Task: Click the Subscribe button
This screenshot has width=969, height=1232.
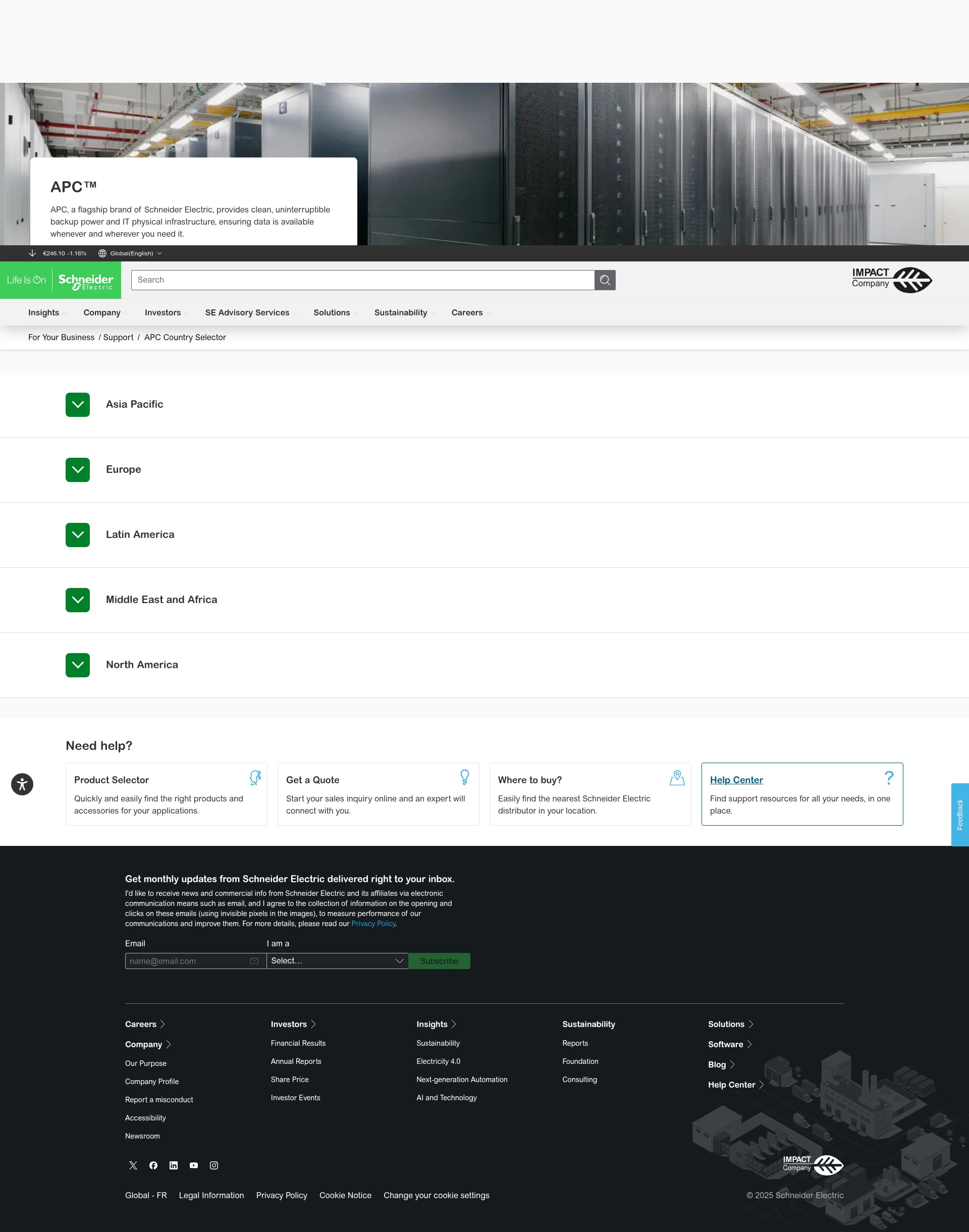Action: (439, 961)
